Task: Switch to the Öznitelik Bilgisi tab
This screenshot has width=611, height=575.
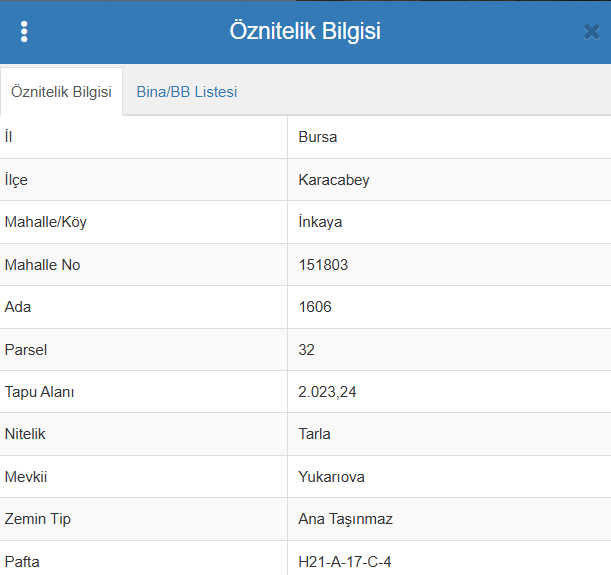Action: coord(61,92)
